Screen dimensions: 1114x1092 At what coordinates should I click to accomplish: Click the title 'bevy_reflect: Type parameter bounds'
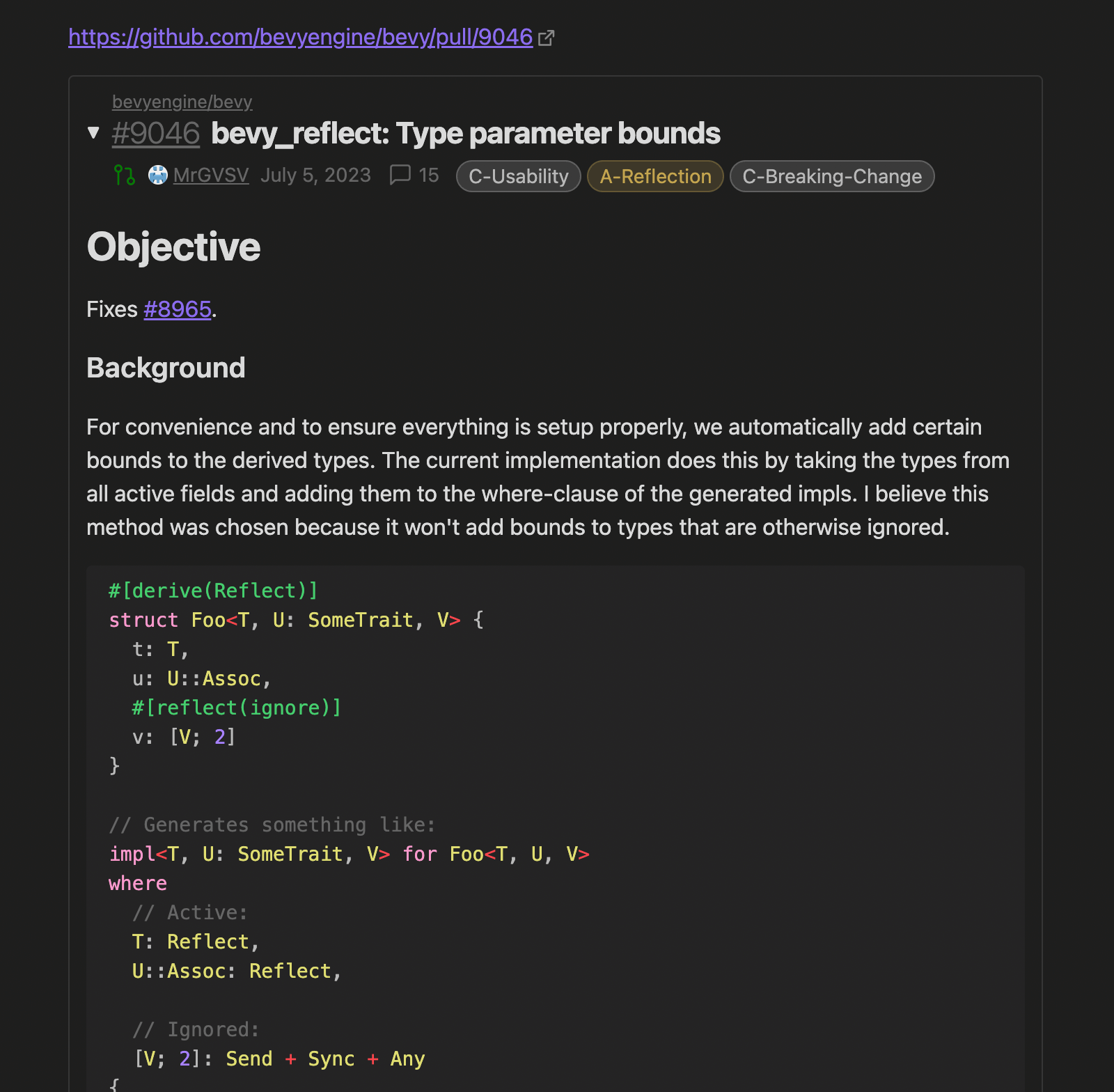tap(466, 133)
